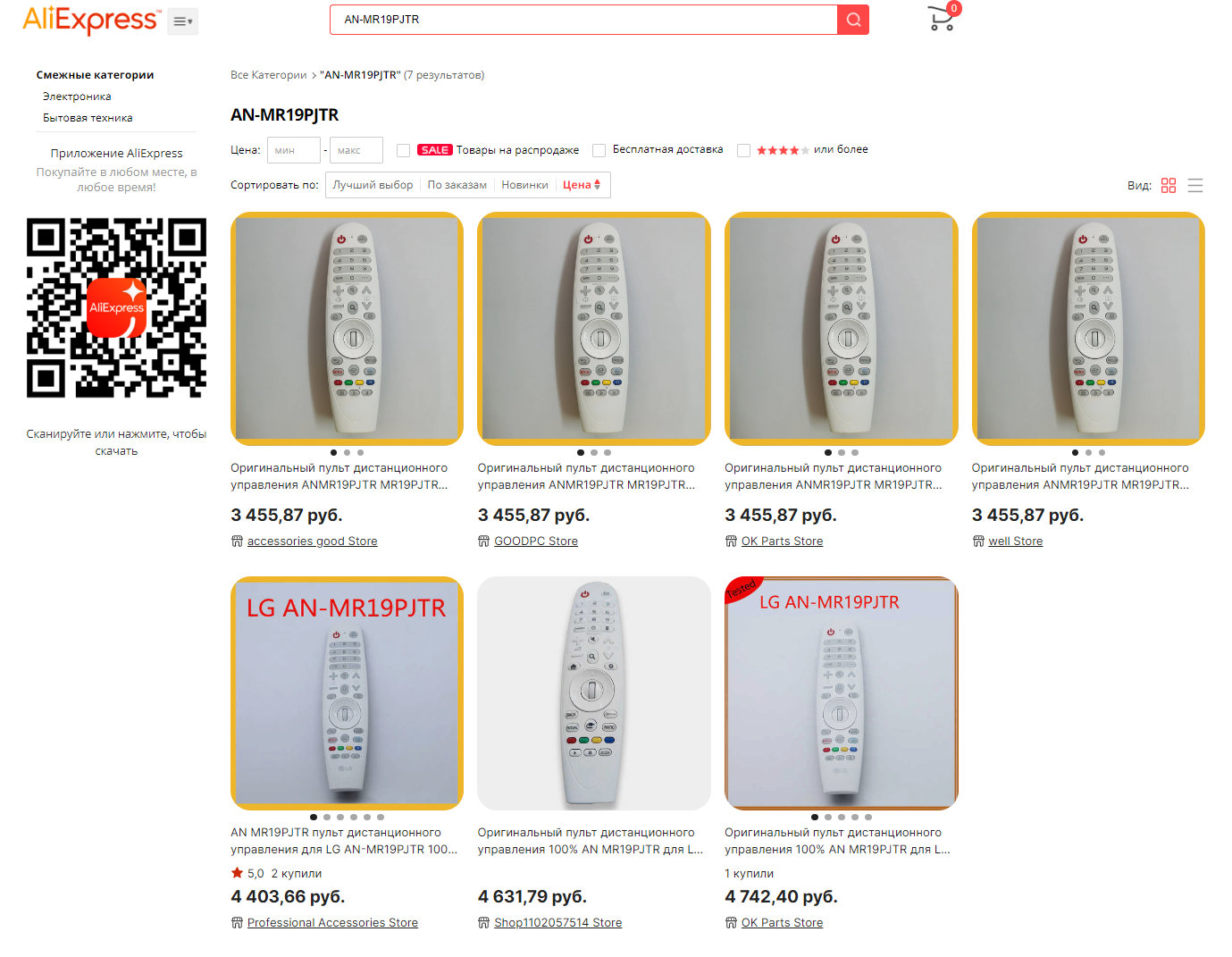The height and width of the screenshot is (957, 1232).
Task: Enable the SALE items checkbox
Action: (x=403, y=150)
